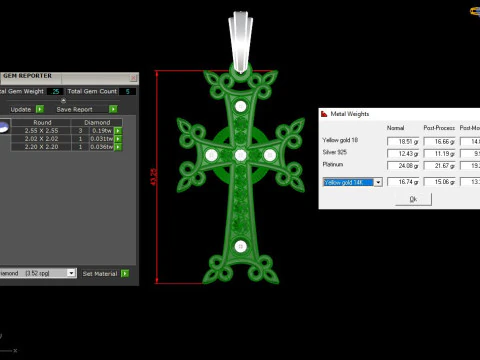The height and width of the screenshot is (360, 480).
Task: Click the 0.031tw weight cell
Action: point(102,139)
